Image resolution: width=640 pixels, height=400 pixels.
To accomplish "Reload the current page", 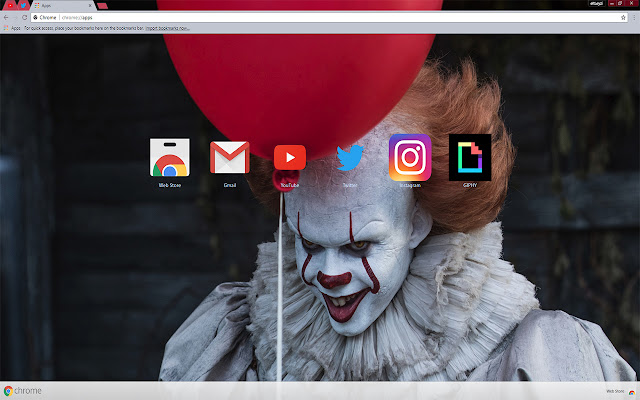I will (x=24, y=18).
